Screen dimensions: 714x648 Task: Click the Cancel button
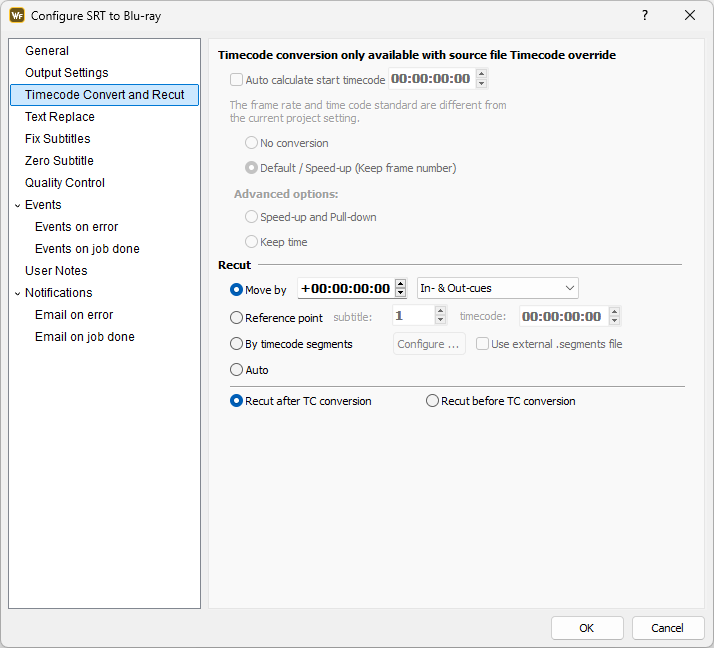(668, 628)
